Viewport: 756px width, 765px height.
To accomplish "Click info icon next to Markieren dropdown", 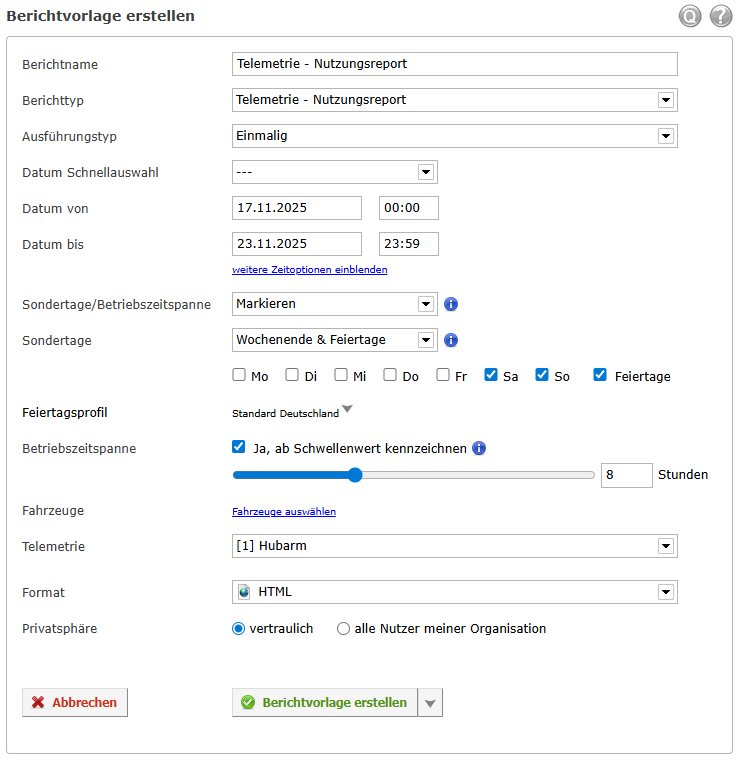I will (x=451, y=304).
